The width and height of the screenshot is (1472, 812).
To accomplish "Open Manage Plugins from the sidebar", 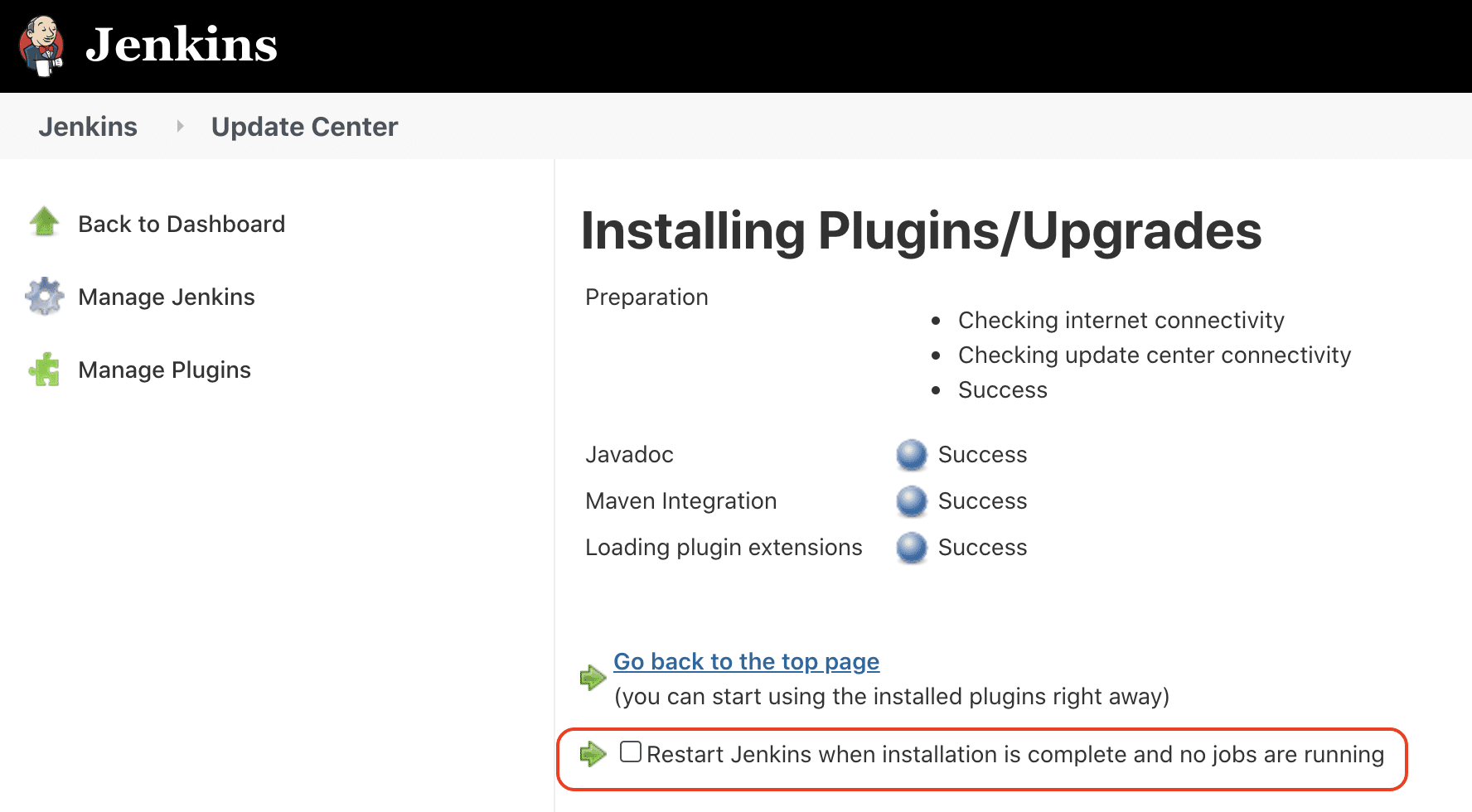I will point(164,370).
